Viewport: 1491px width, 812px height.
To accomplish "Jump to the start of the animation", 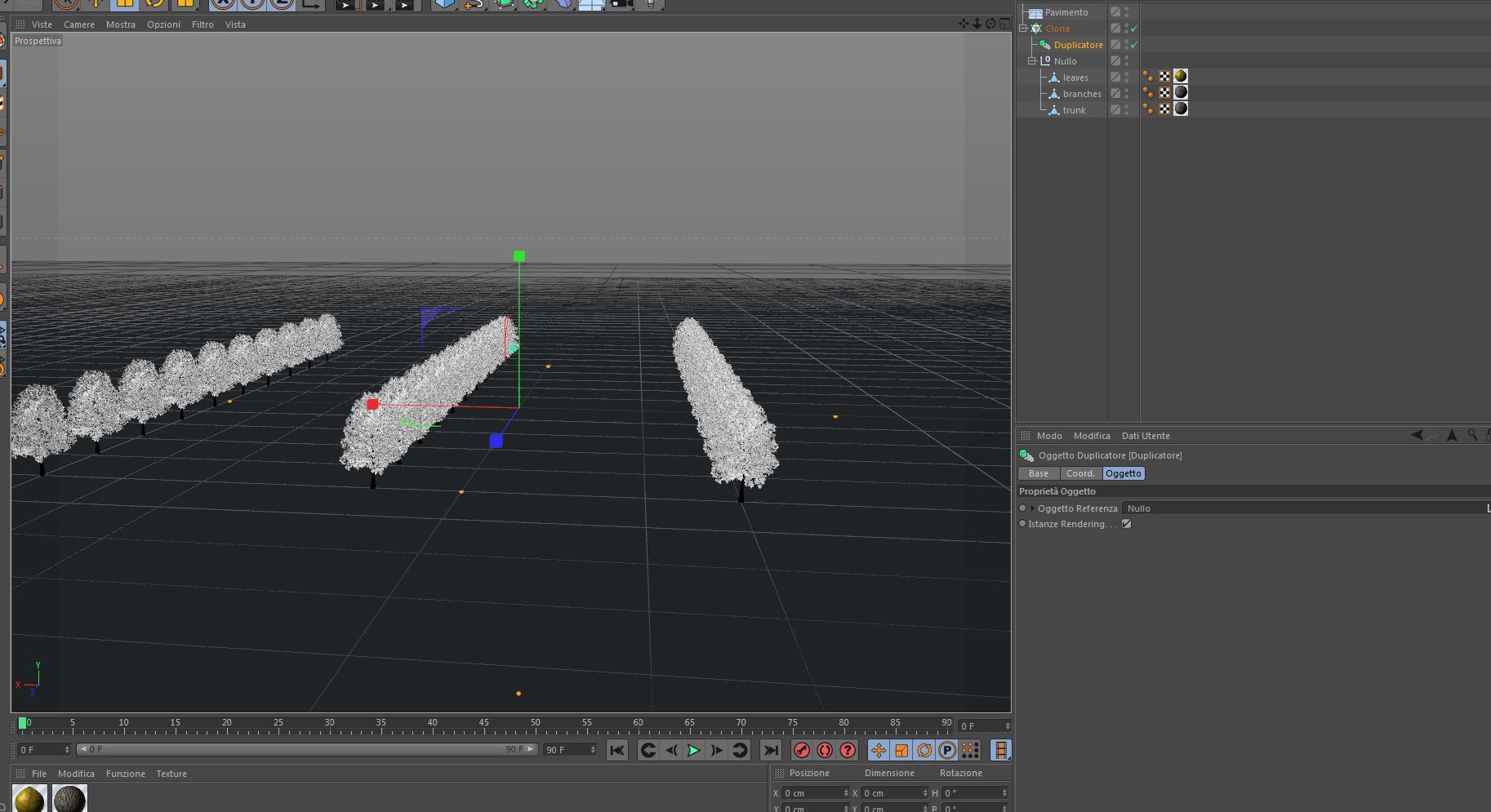I will (617, 750).
